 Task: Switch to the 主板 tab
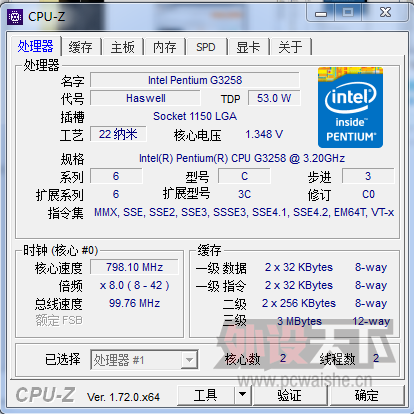click(x=123, y=47)
